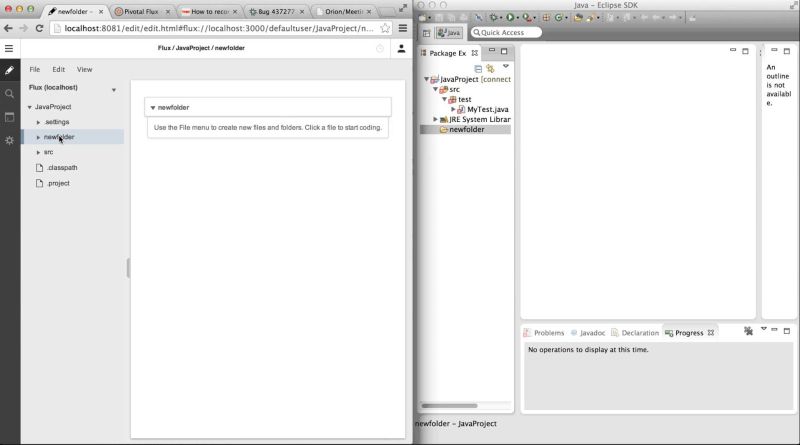
Task: Open the .project file in Orion
Action: (58, 183)
